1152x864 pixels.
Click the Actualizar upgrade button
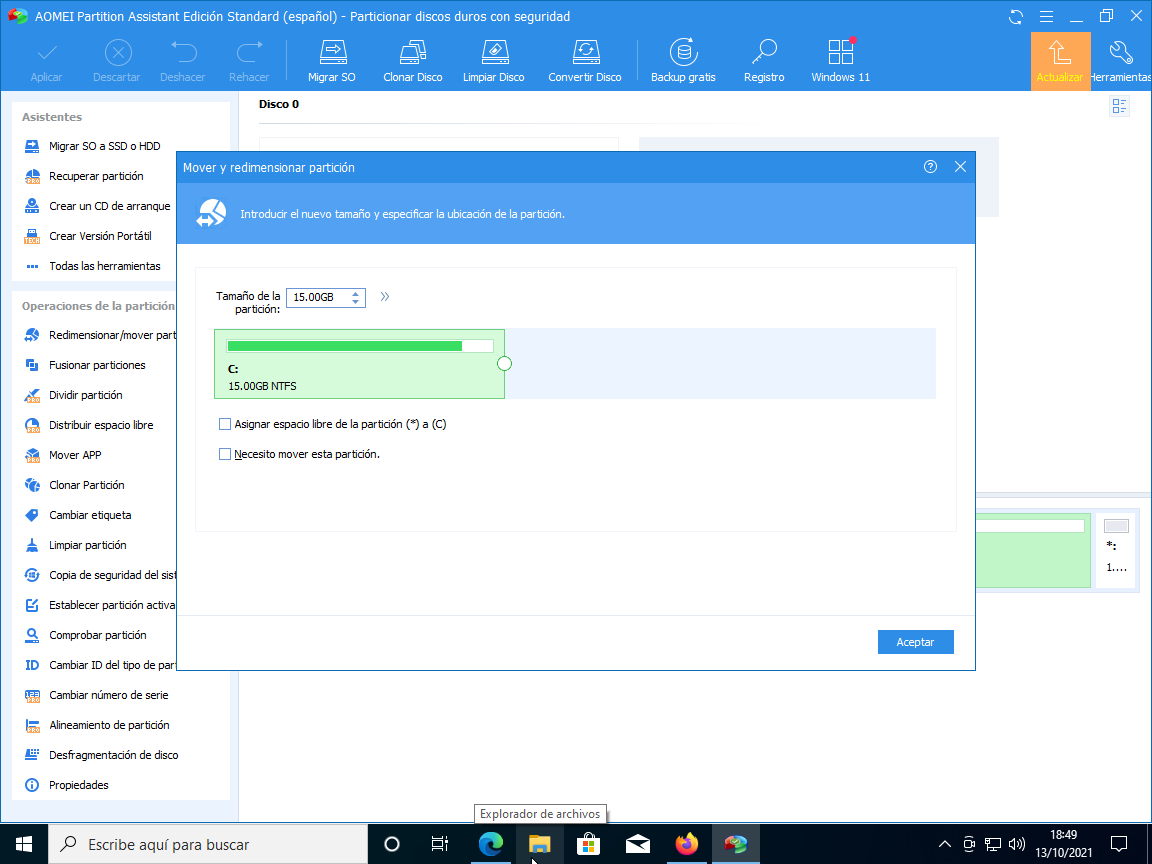pos(1059,61)
